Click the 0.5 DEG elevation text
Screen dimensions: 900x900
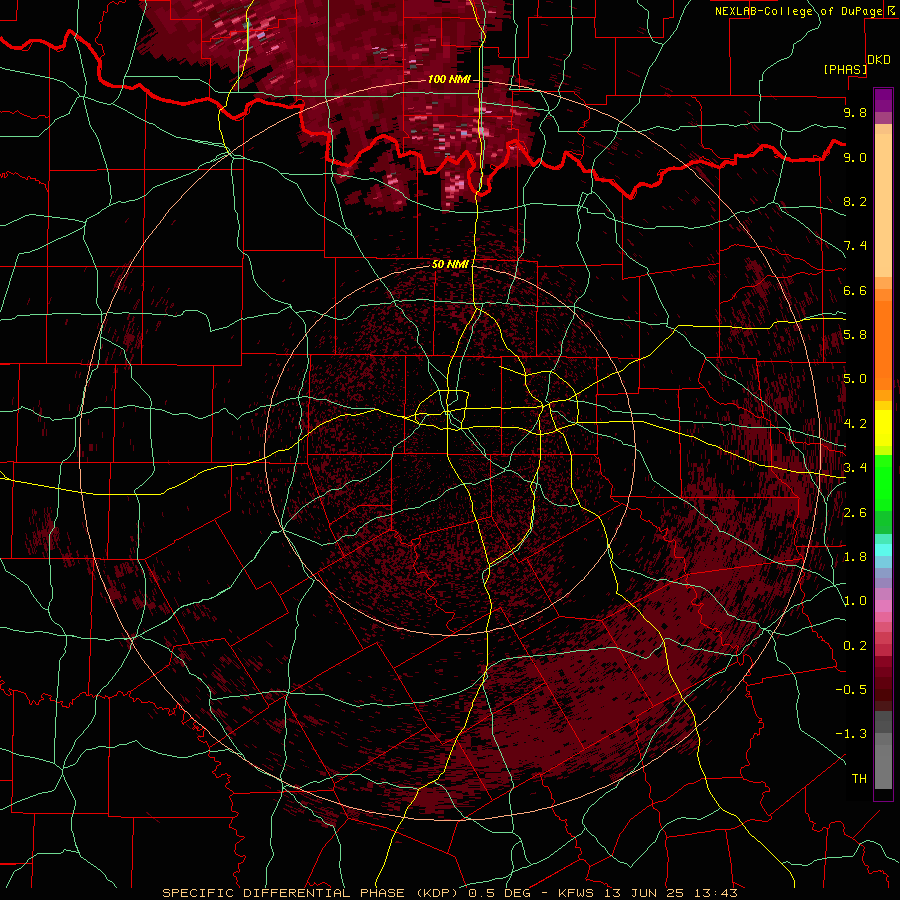pos(500,893)
